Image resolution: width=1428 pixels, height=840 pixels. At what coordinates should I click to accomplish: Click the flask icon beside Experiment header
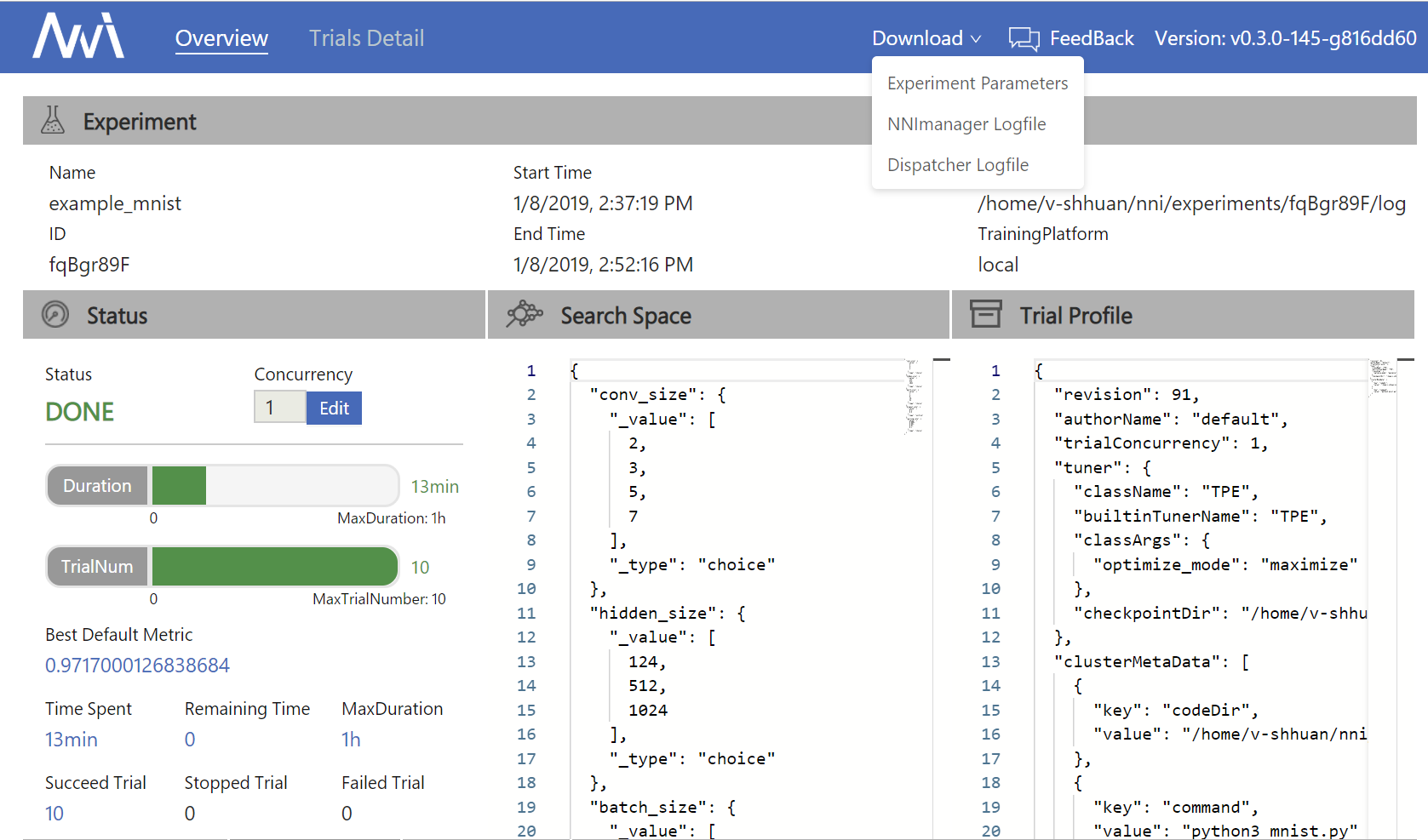pos(53,121)
